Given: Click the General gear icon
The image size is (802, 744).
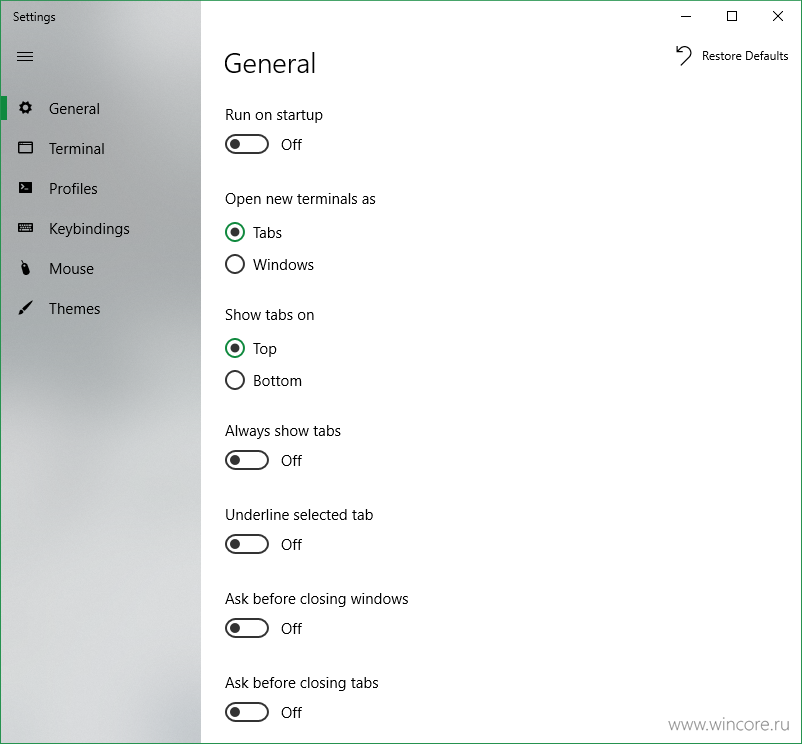Looking at the screenshot, I should pos(26,108).
